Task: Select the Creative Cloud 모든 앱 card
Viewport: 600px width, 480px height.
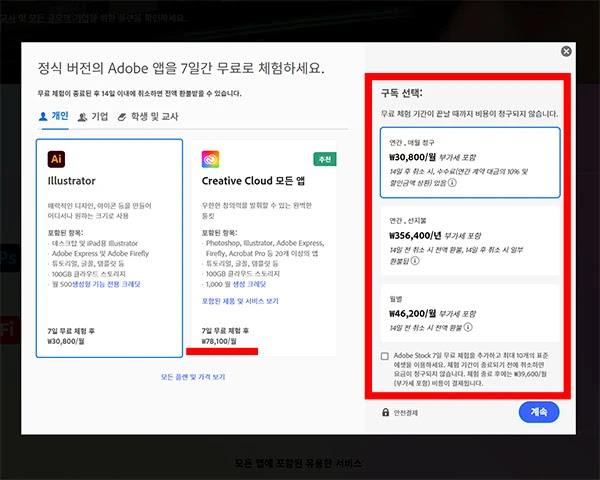Action: pos(264,248)
